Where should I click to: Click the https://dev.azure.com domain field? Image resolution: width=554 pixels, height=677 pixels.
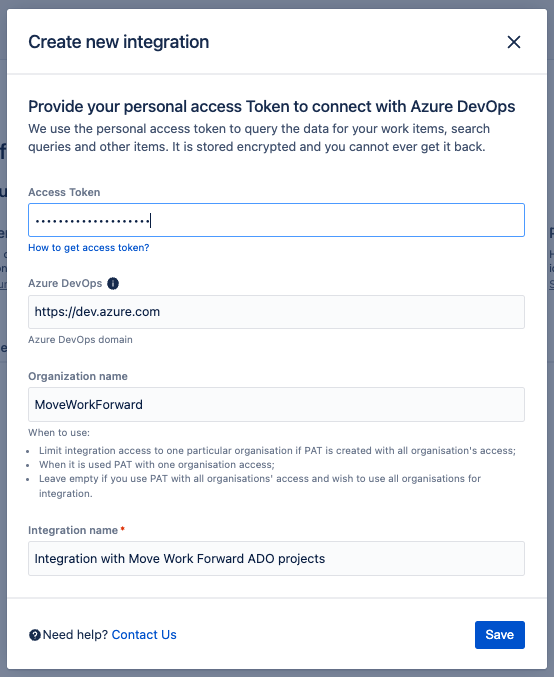click(276, 312)
